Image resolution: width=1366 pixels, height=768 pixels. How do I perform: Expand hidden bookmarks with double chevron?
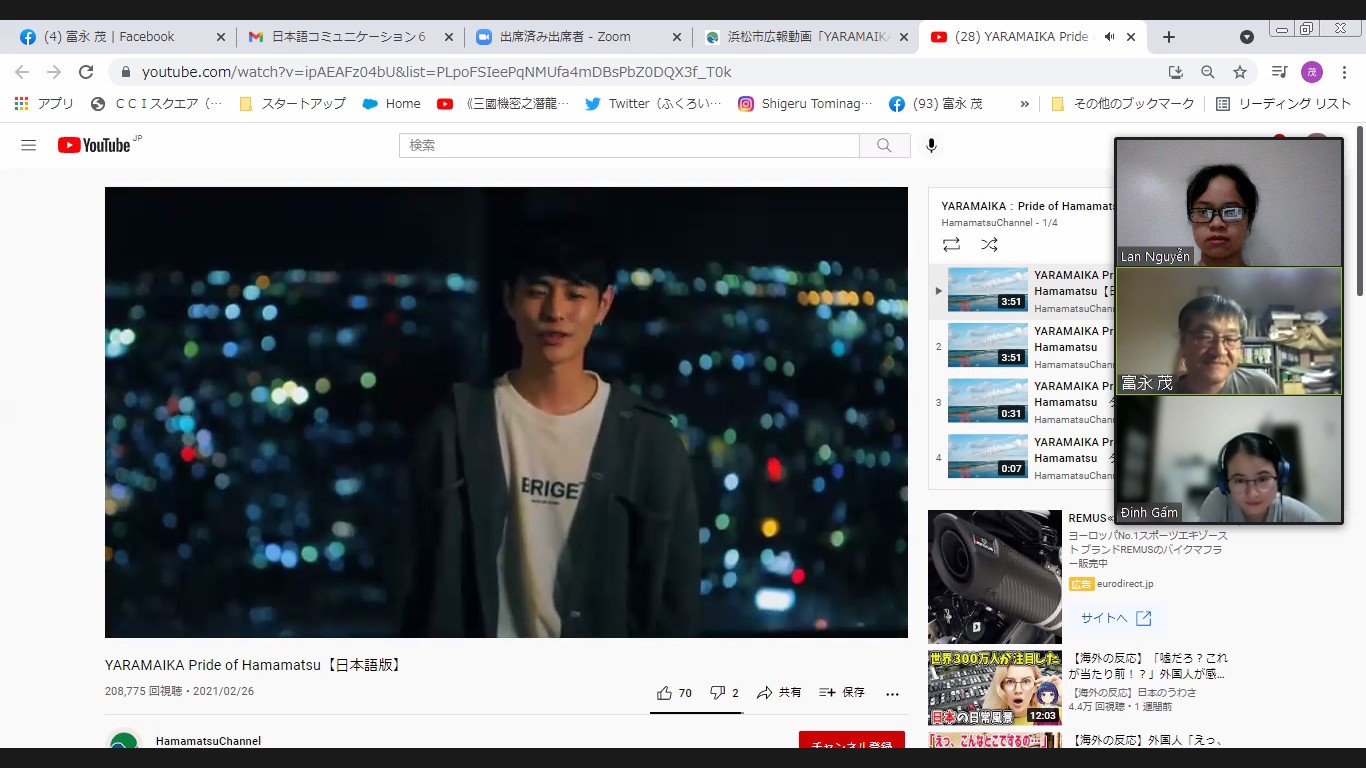(x=1024, y=103)
